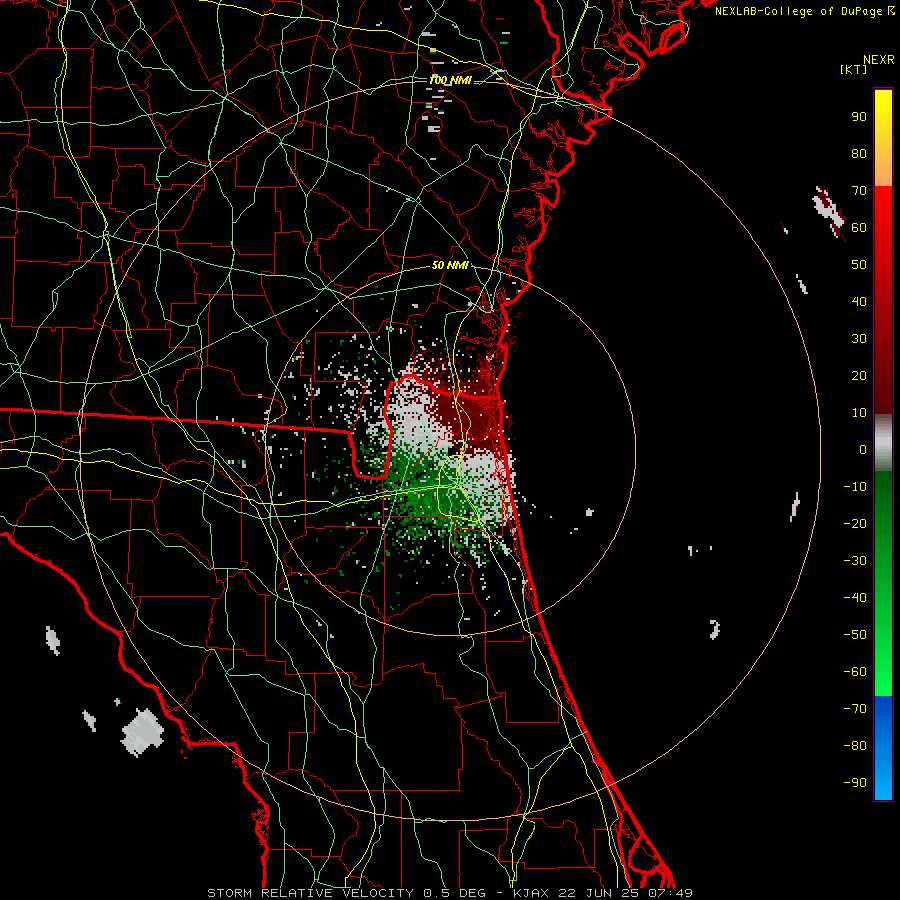The image size is (900, 900).
Task: Pick the gray band at zero velocity
Action: pos(883,443)
